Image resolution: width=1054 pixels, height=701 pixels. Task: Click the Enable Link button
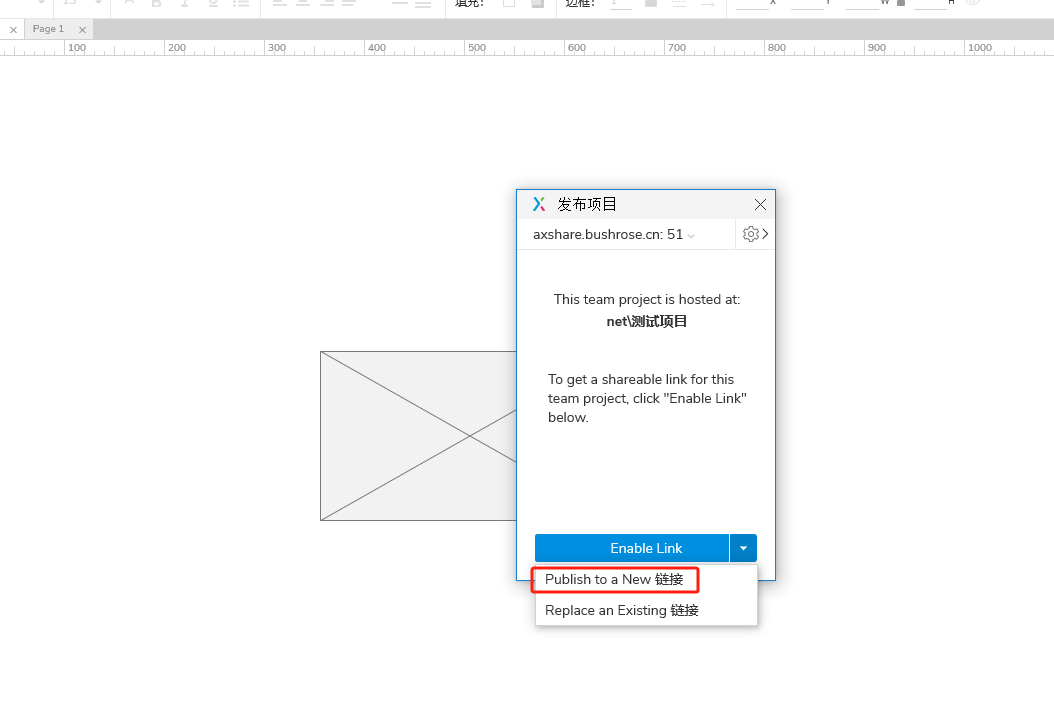tap(632, 548)
